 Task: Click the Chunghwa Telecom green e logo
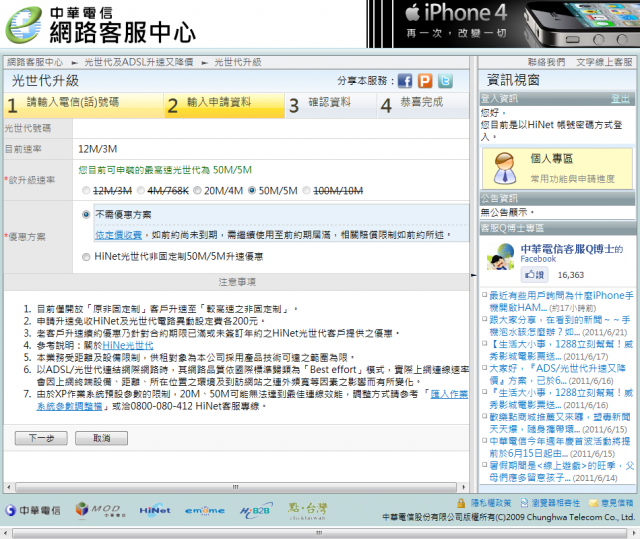click(23, 24)
